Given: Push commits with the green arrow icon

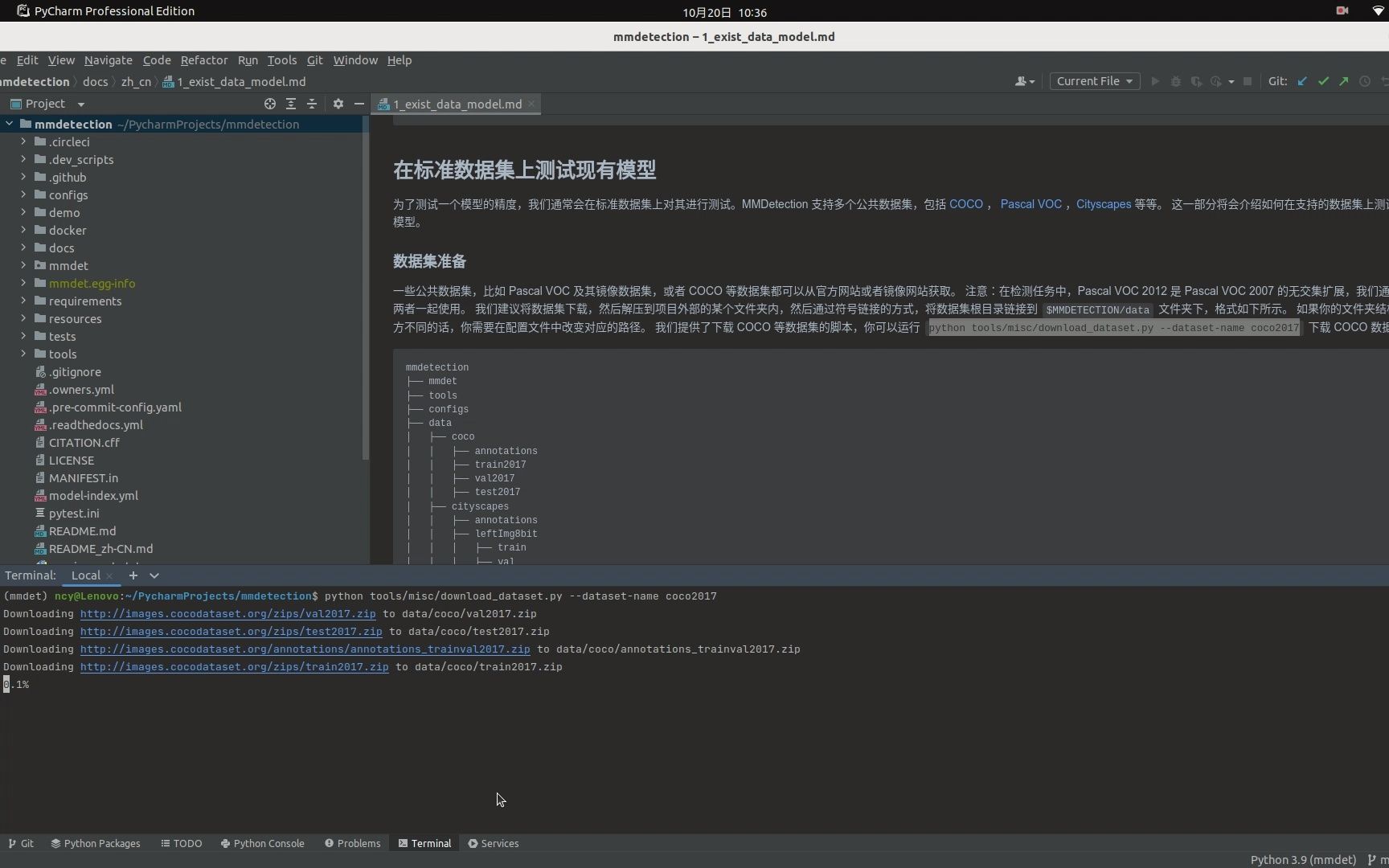Looking at the screenshot, I should pyautogui.click(x=1344, y=81).
